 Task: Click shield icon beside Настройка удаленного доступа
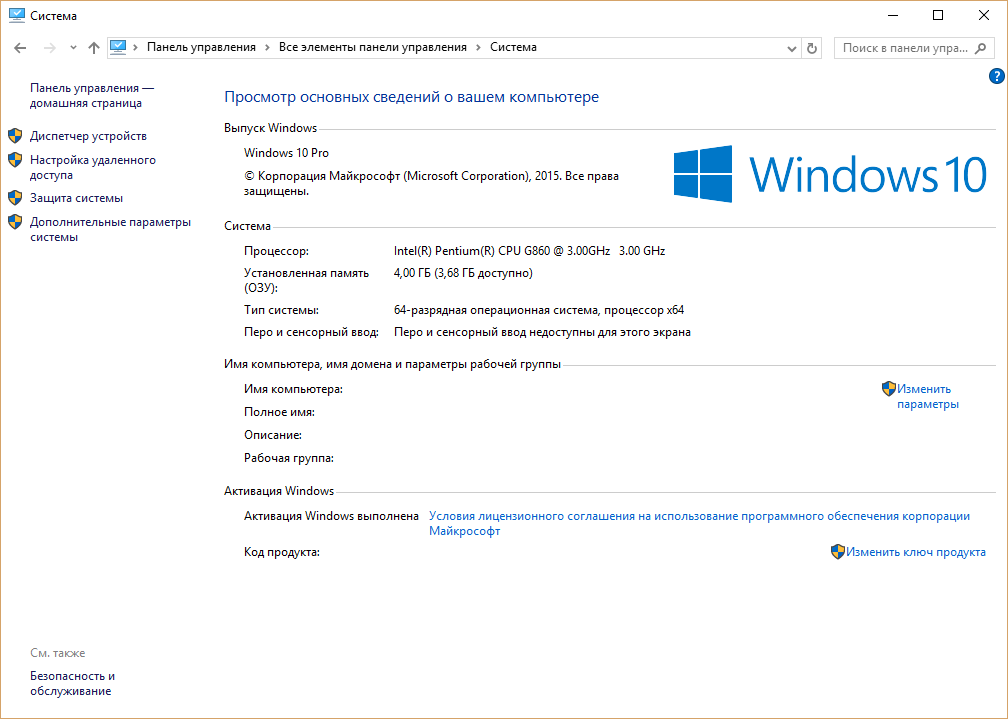coord(15,159)
